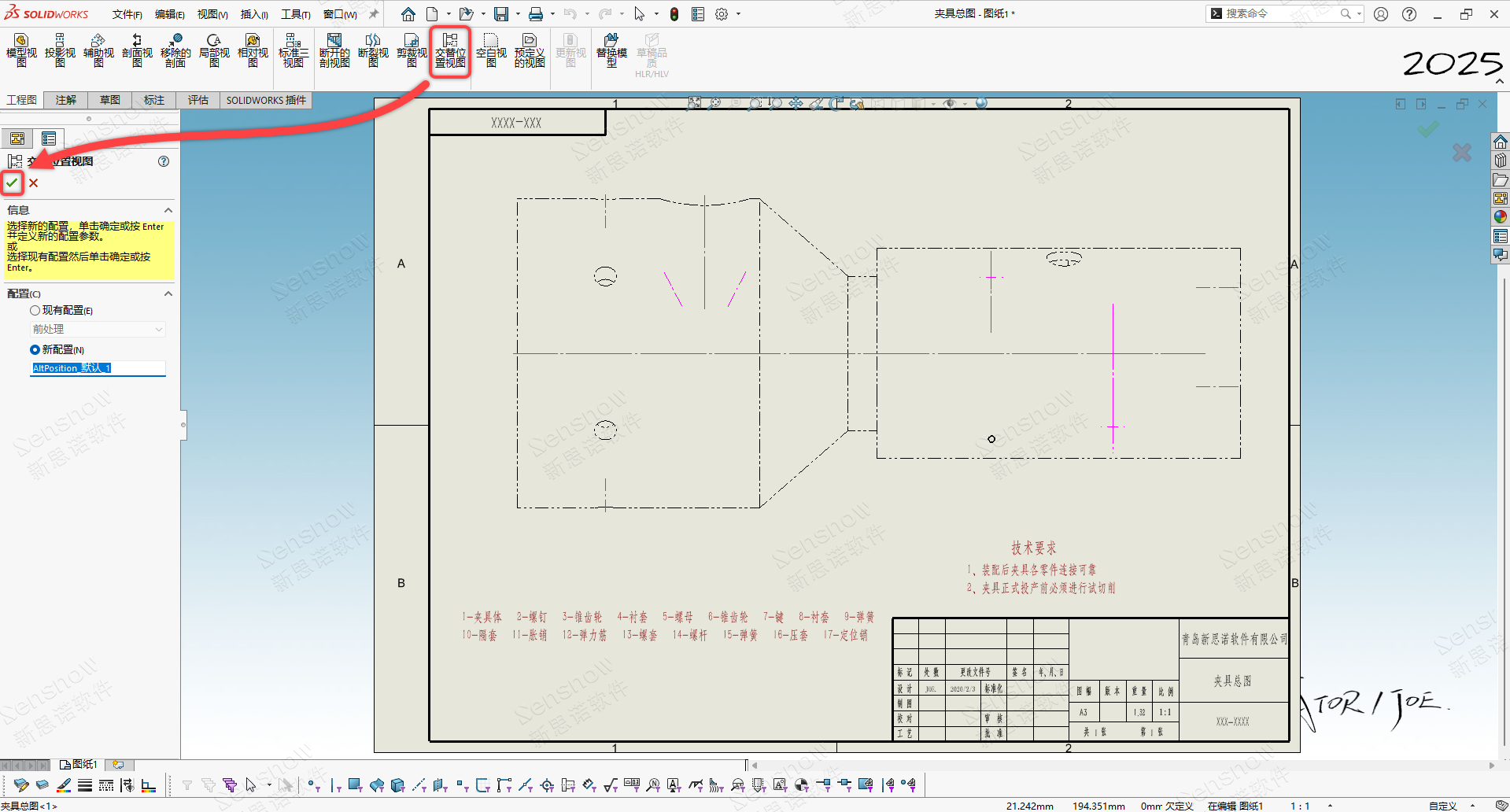Cancel with the red X button

34,183
